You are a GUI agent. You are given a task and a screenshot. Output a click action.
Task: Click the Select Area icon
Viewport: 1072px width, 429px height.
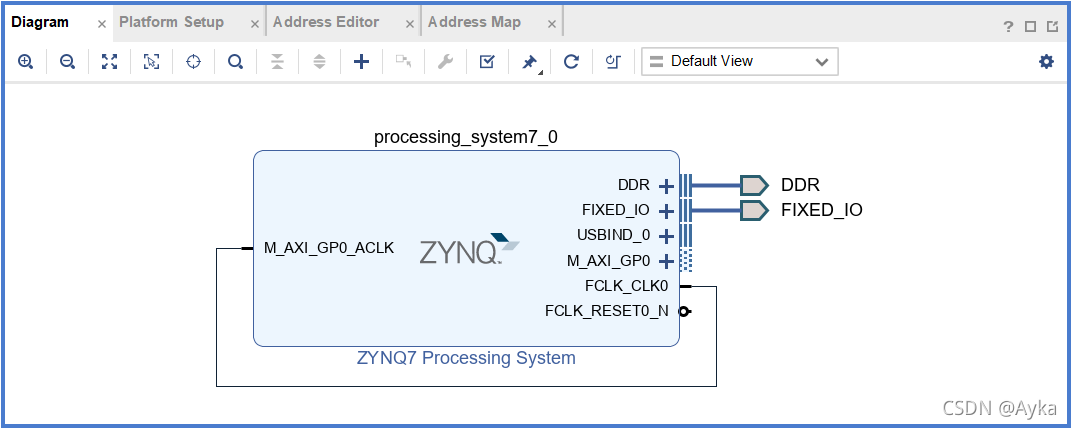(151, 62)
